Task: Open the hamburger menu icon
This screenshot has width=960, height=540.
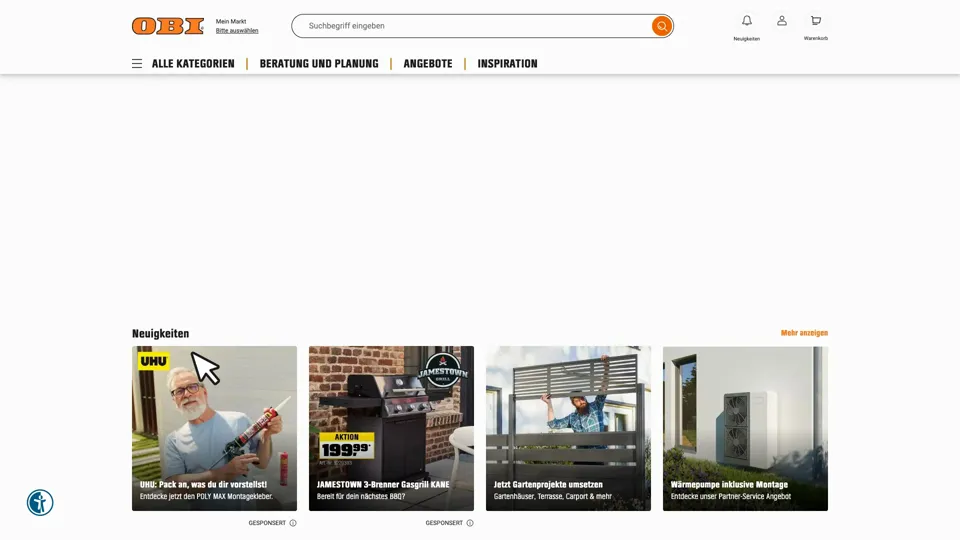Action: click(x=137, y=64)
